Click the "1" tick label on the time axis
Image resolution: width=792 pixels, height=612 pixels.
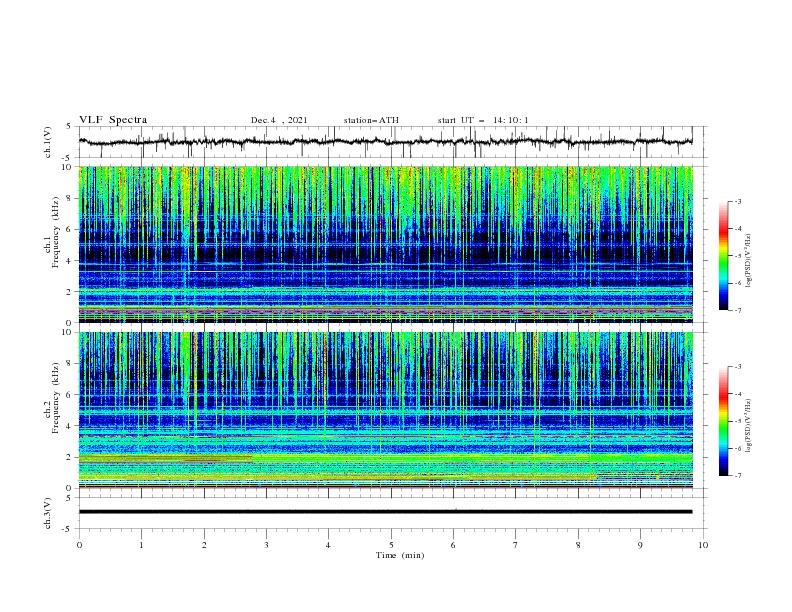point(141,545)
